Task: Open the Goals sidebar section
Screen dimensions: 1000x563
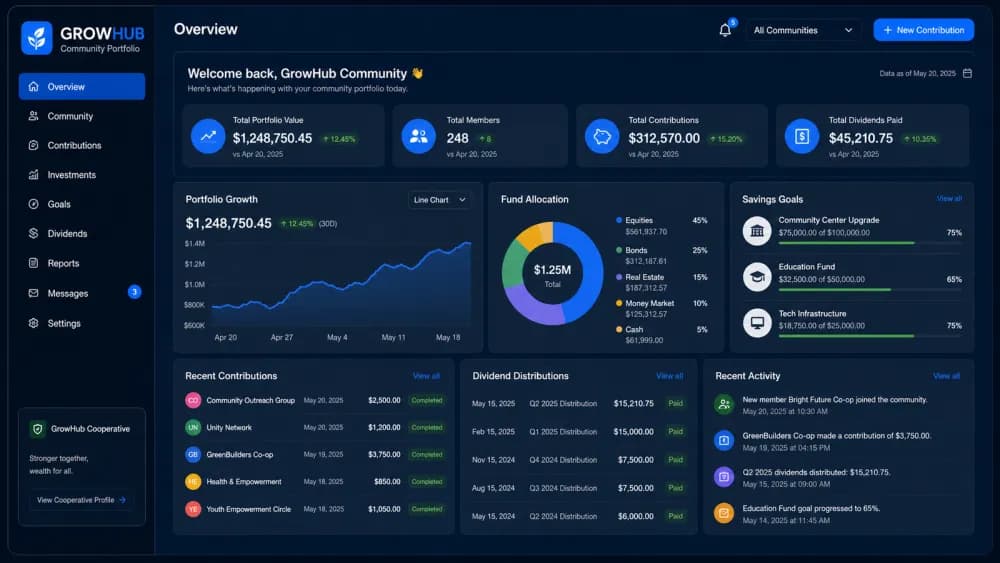Action: [82, 204]
